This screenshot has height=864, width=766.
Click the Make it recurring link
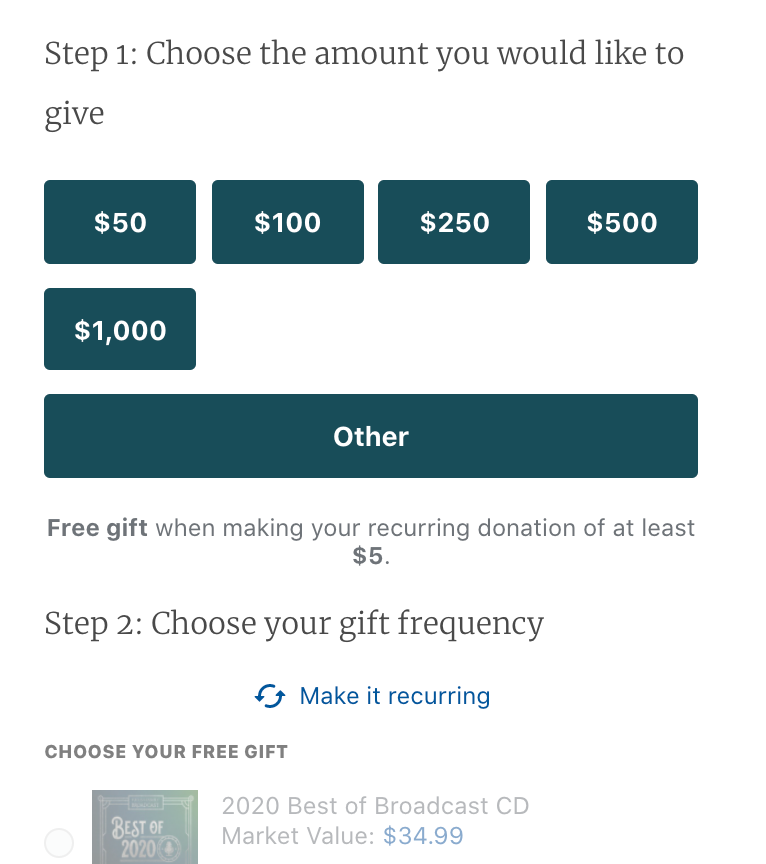pos(395,696)
